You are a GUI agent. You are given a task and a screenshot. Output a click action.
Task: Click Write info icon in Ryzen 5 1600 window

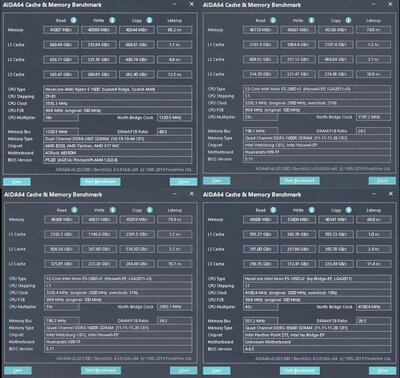112,20
